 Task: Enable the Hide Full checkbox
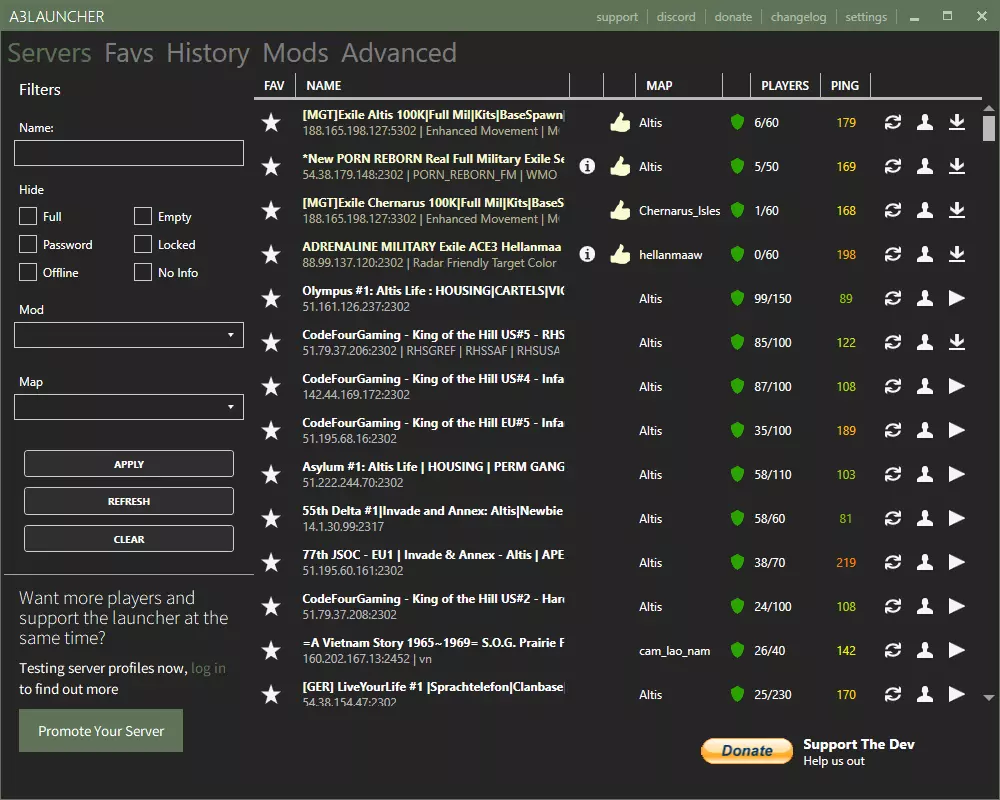[x=28, y=216]
